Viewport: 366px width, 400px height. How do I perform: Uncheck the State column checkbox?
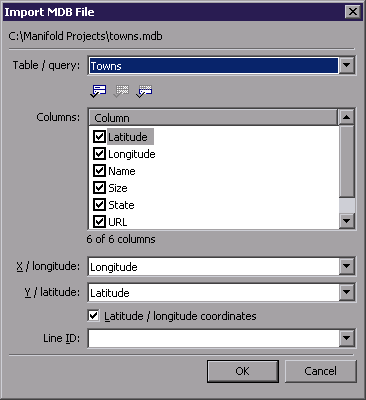pyautogui.click(x=99, y=204)
